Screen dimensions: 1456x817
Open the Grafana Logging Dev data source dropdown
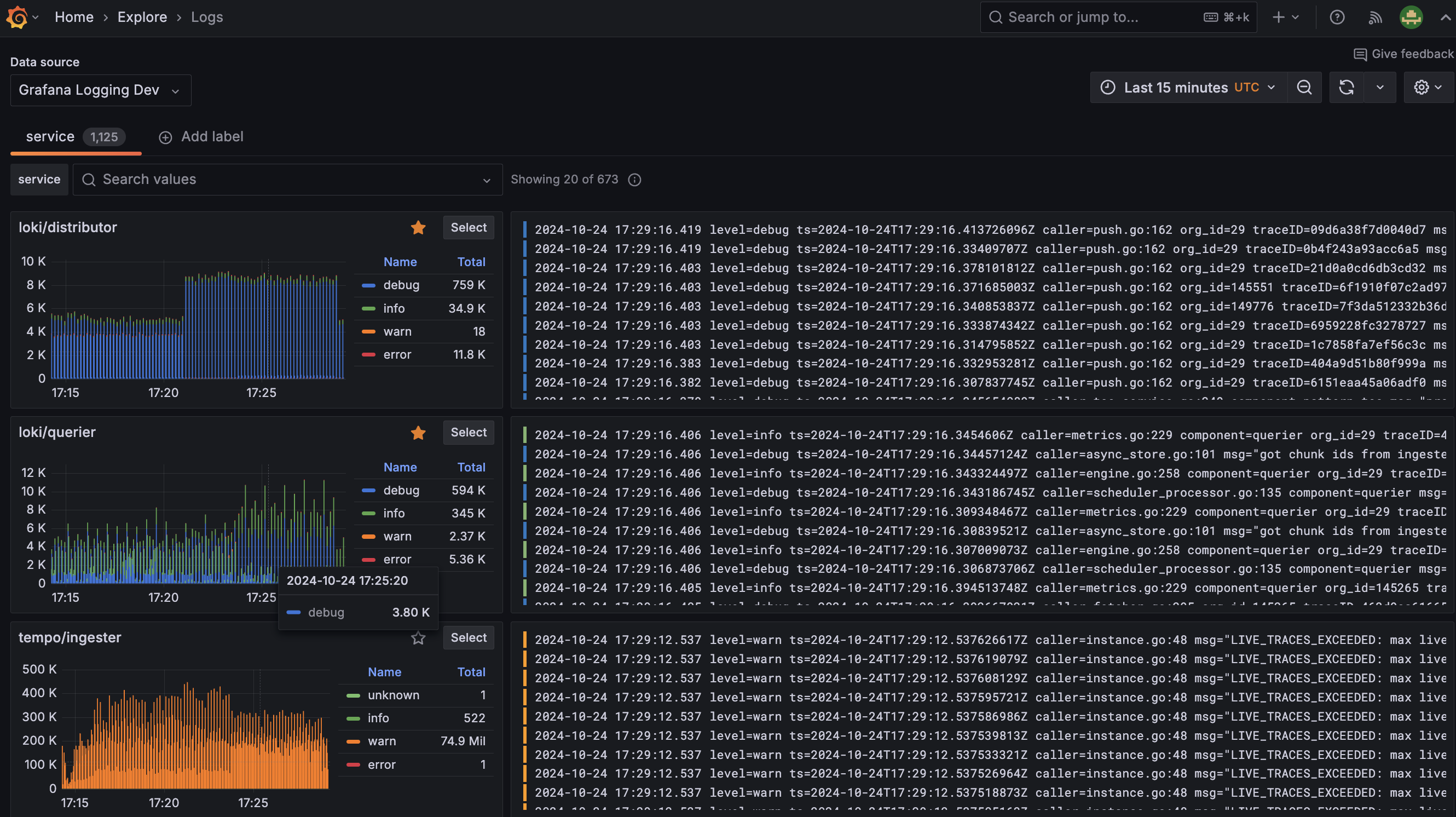[101, 90]
